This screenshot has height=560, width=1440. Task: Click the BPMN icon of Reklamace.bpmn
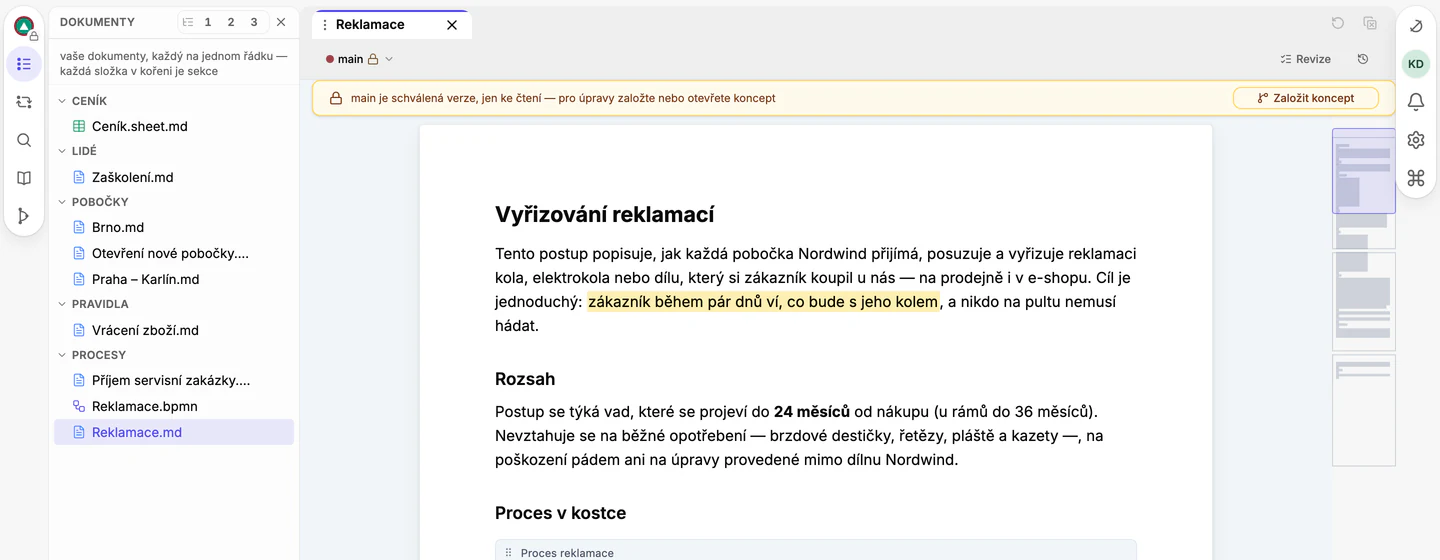79,406
